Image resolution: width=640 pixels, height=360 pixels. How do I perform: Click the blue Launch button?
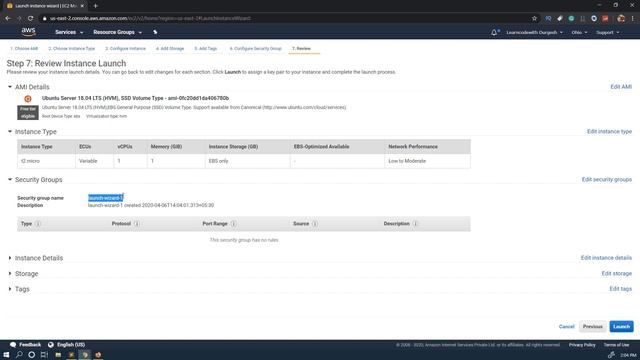(621, 327)
